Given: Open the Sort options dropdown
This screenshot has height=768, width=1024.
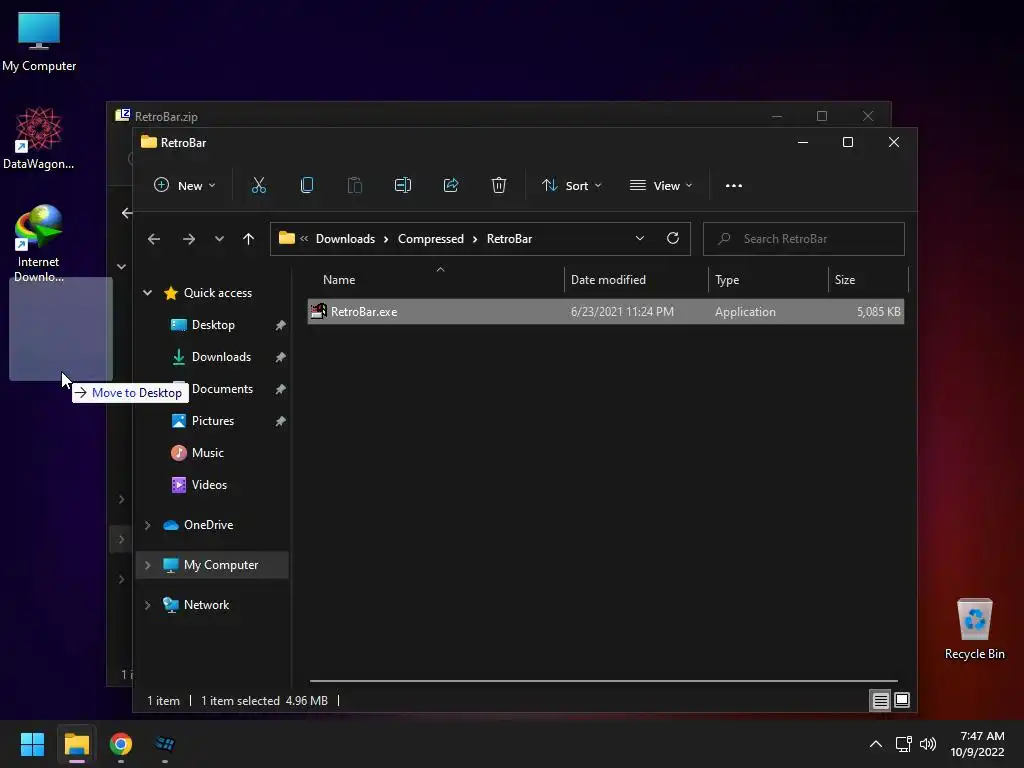Looking at the screenshot, I should click(x=571, y=185).
